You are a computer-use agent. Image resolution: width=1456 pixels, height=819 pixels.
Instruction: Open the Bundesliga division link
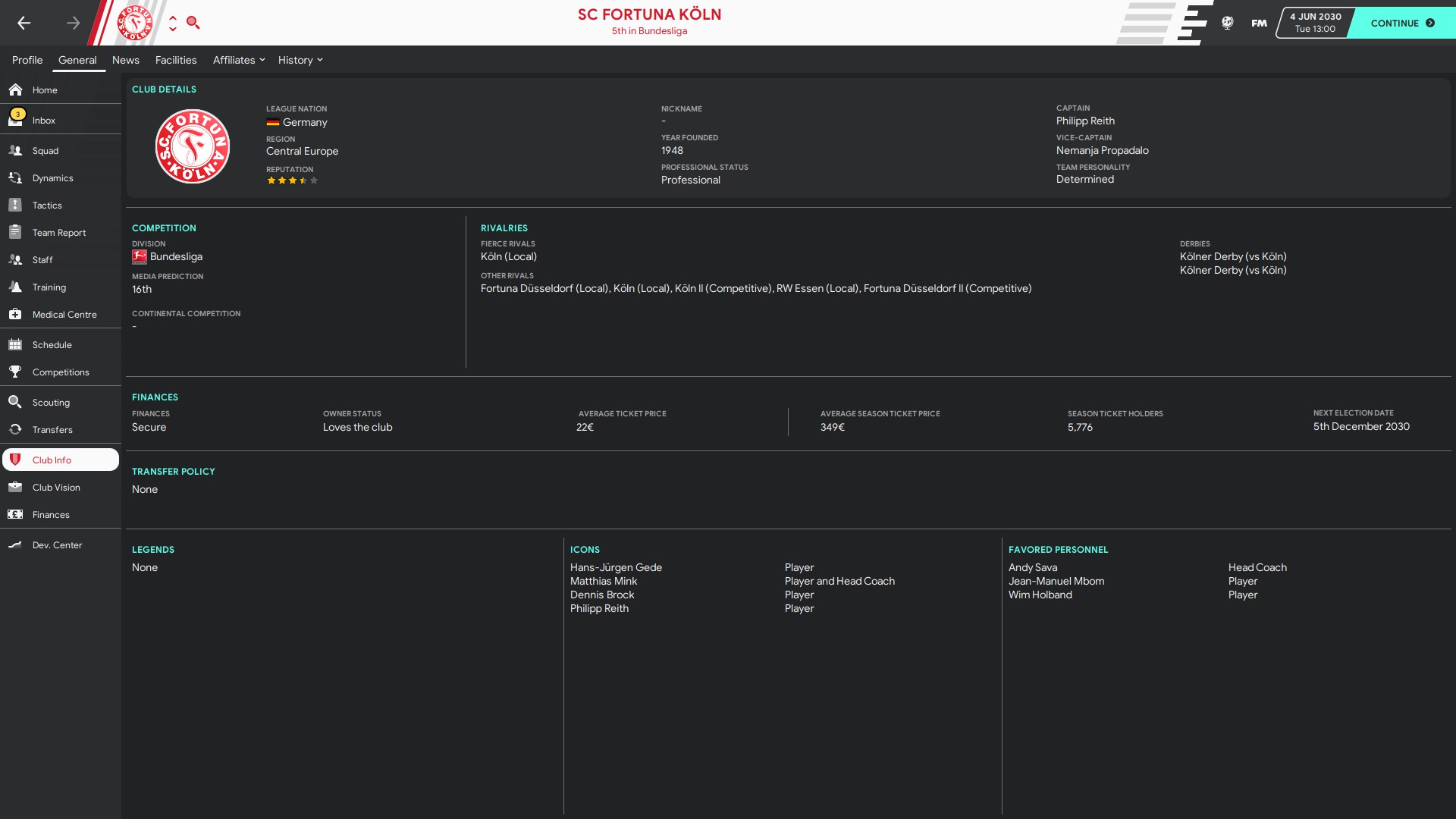pyautogui.click(x=176, y=256)
